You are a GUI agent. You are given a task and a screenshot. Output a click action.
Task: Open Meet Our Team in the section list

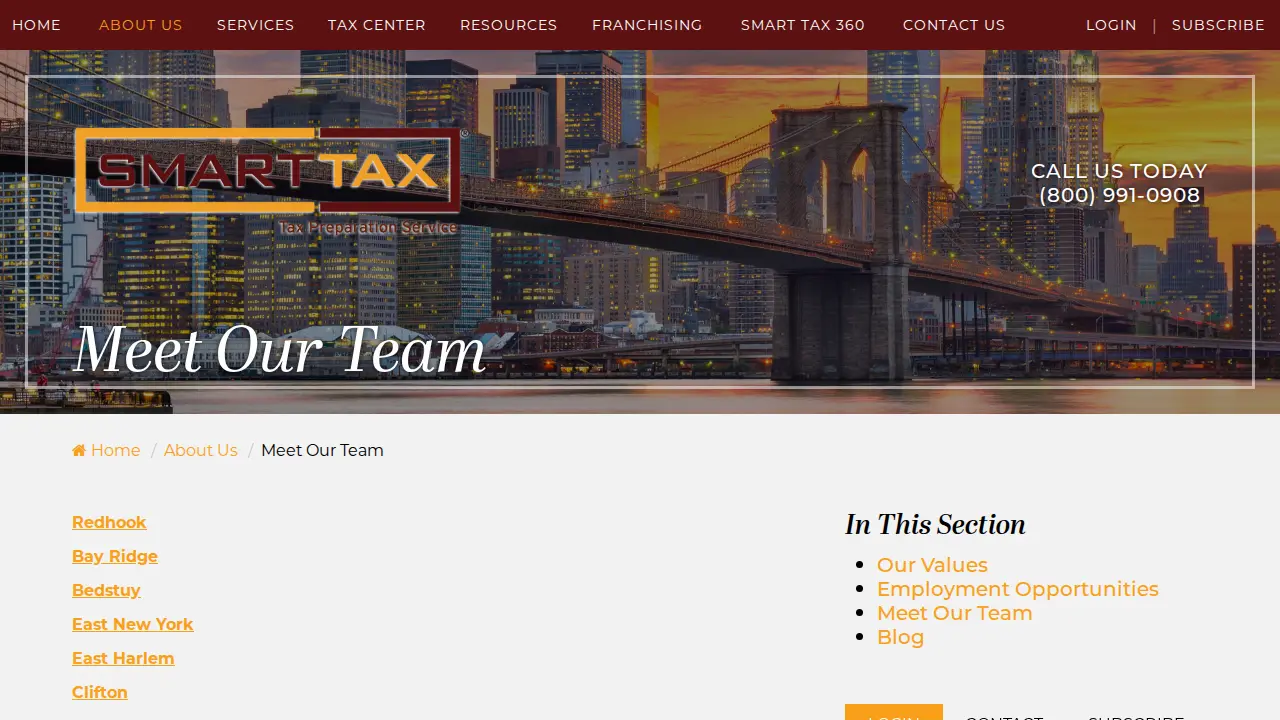pyautogui.click(x=955, y=613)
